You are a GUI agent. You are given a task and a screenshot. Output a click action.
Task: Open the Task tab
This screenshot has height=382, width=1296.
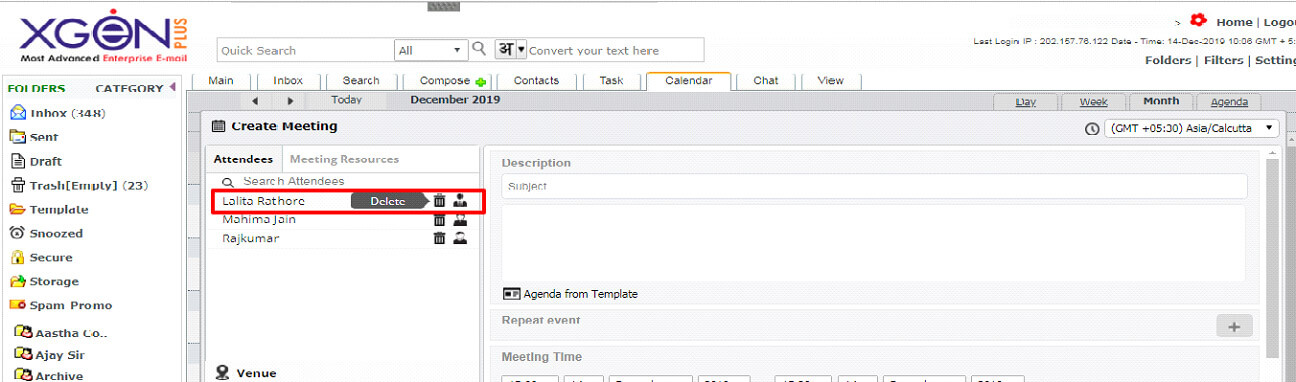[612, 81]
